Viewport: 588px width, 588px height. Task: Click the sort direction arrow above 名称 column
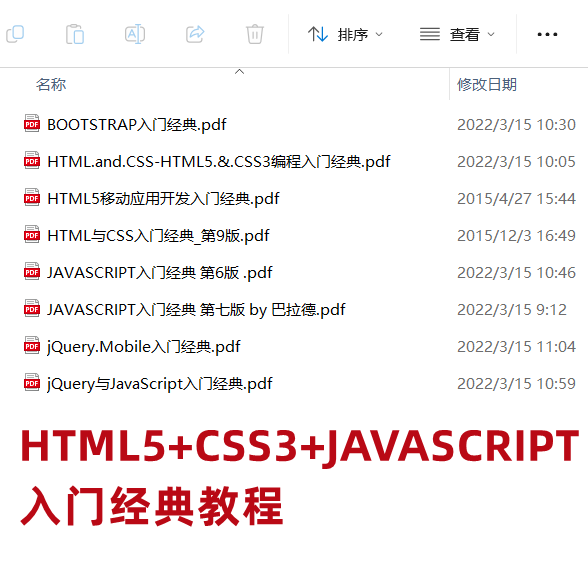pos(239,72)
